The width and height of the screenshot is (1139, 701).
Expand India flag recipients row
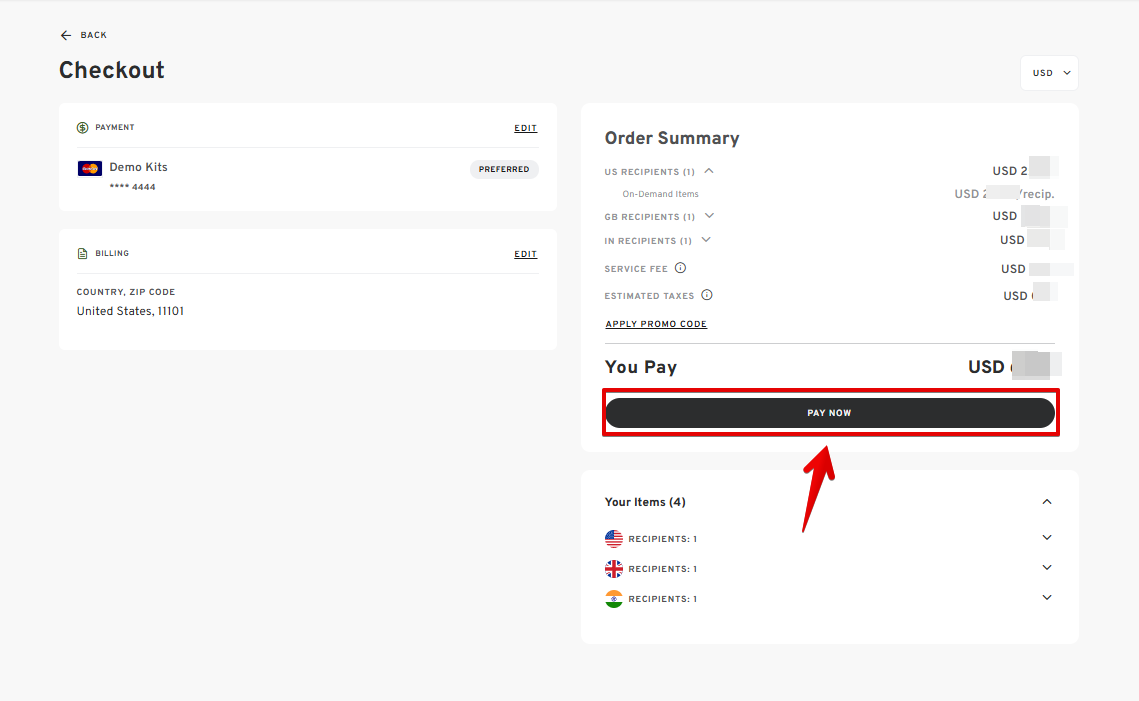pos(1047,597)
